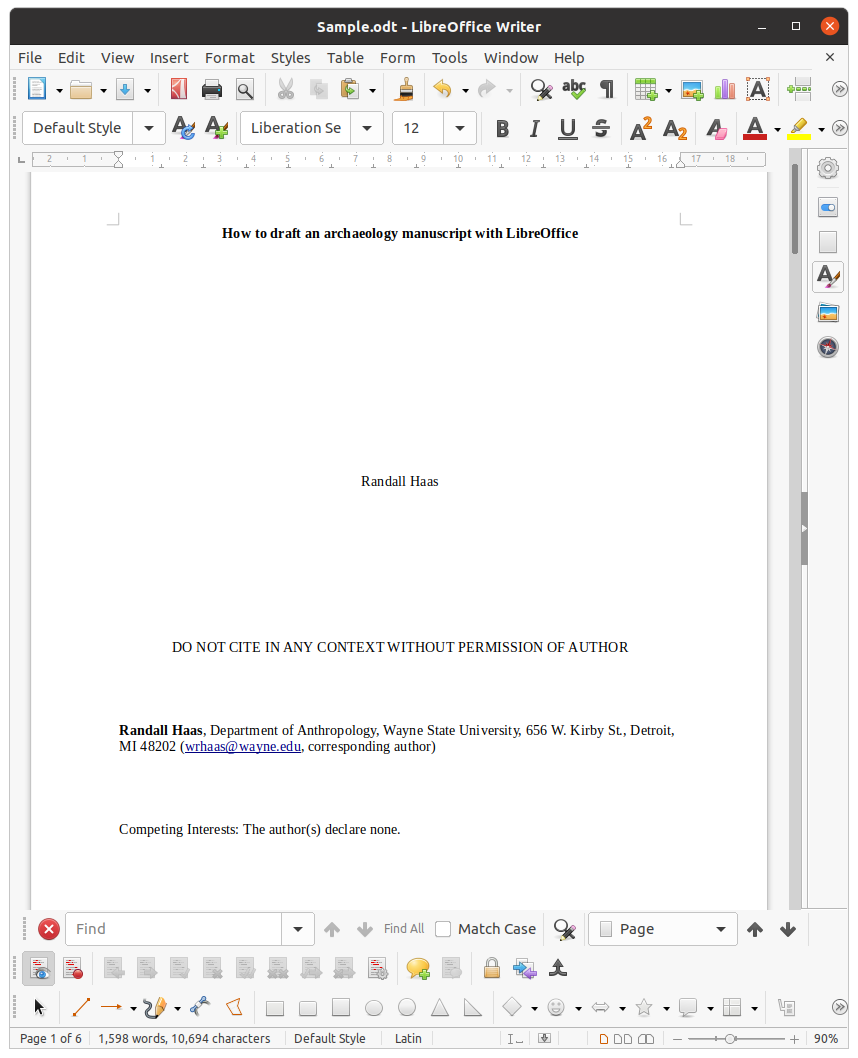Click the 90% zoom level
The width and height of the screenshot is (858, 1058).
tap(826, 1039)
